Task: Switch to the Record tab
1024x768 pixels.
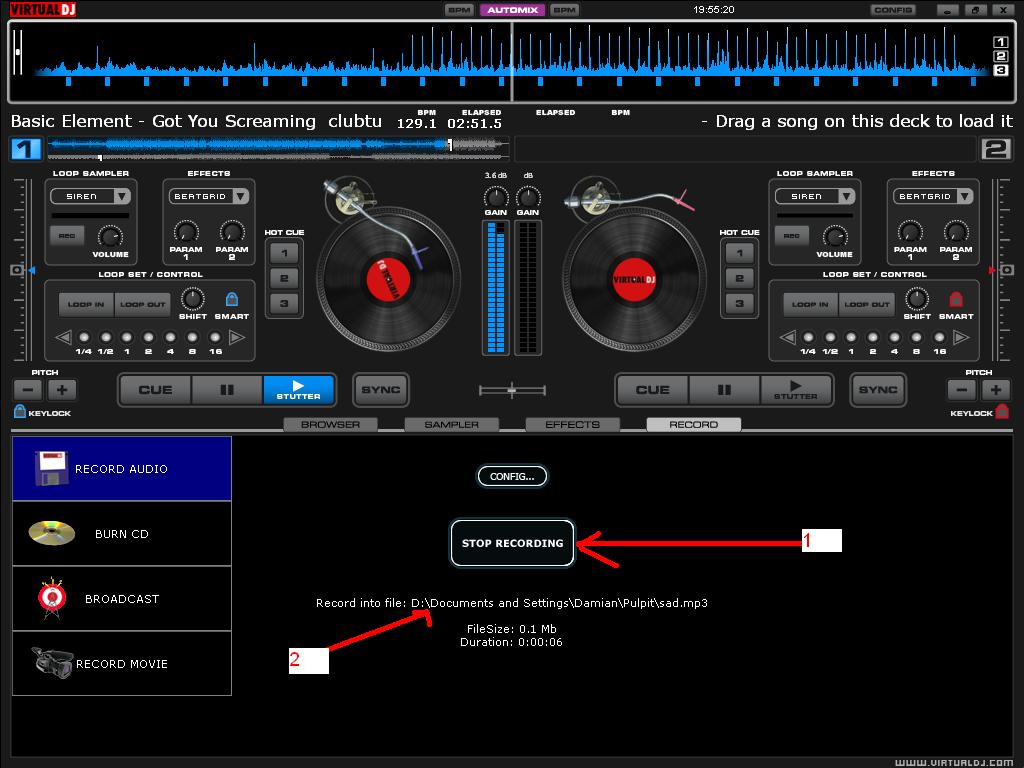Action: pyautogui.click(x=694, y=424)
